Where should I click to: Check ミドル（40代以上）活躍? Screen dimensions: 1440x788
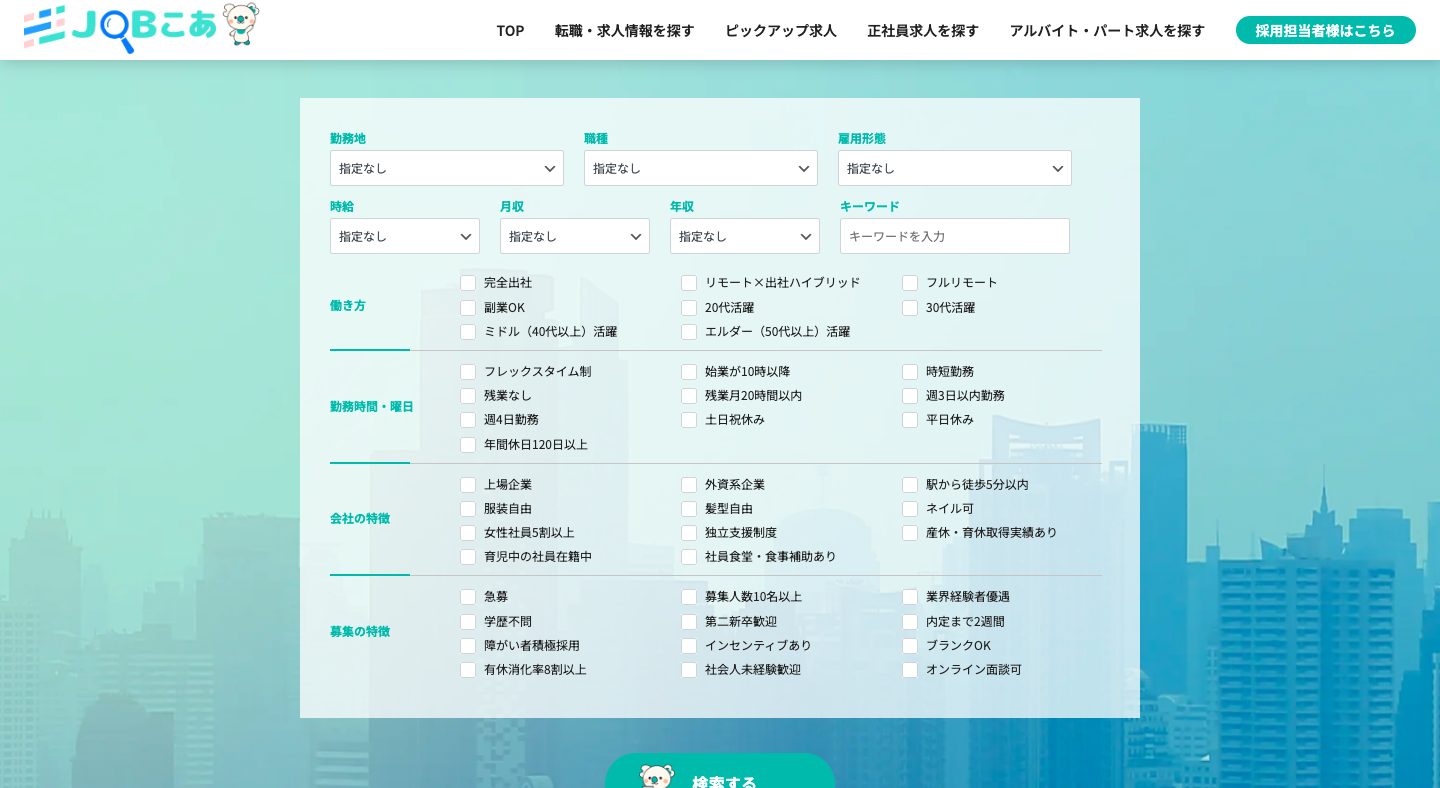coord(468,332)
